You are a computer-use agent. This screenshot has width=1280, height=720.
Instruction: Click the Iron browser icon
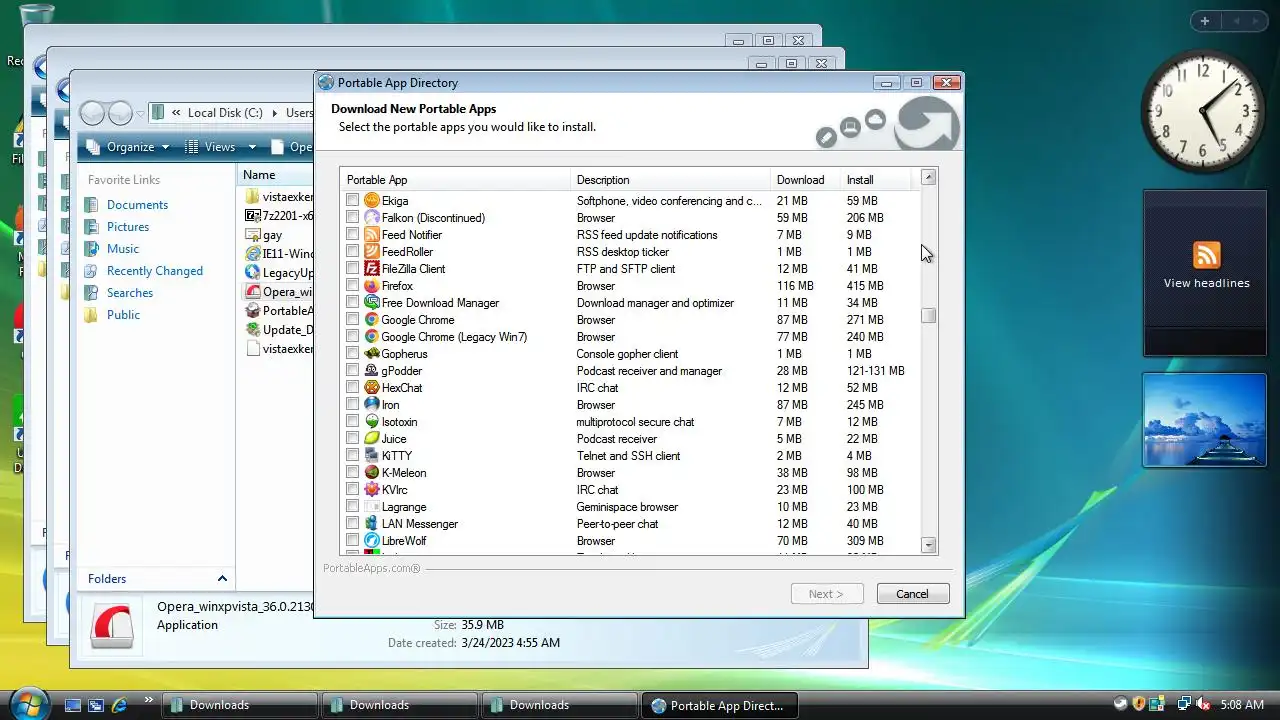point(372,405)
